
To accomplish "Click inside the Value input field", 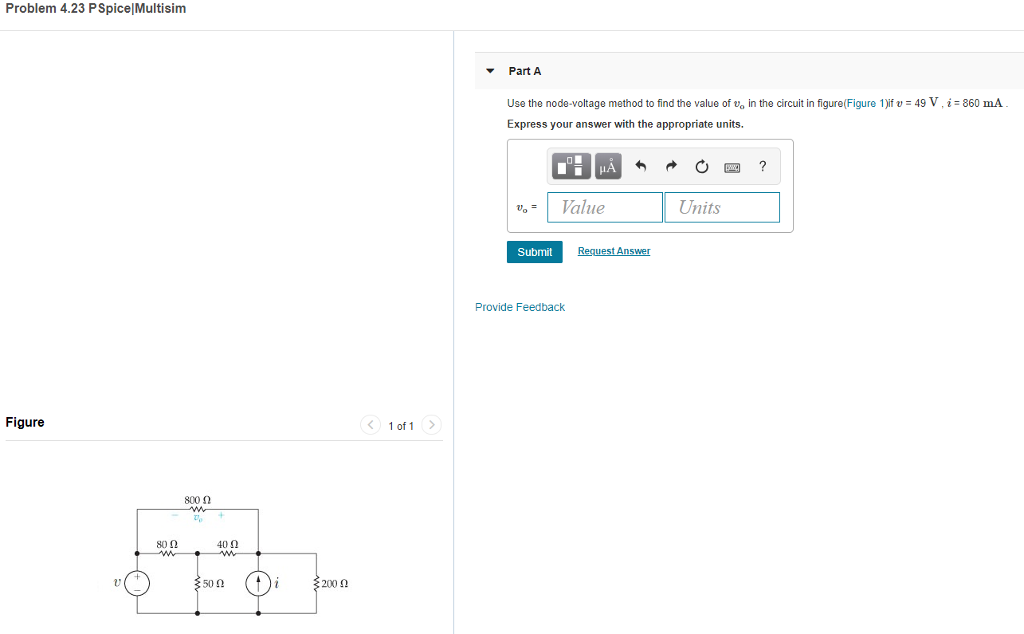I will tap(604, 207).
